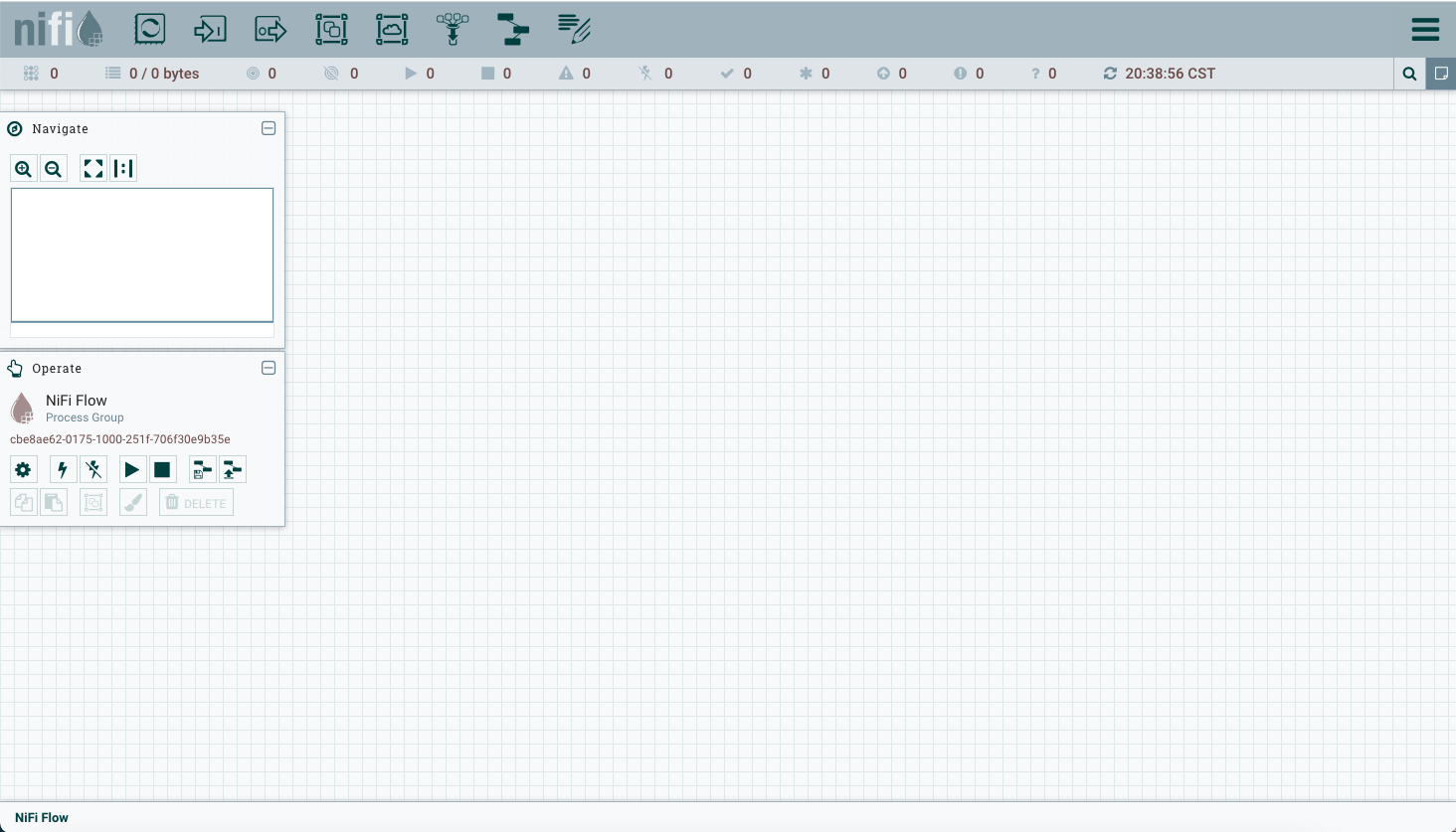Select the Processor component icon
The image size is (1456, 832).
(150, 29)
